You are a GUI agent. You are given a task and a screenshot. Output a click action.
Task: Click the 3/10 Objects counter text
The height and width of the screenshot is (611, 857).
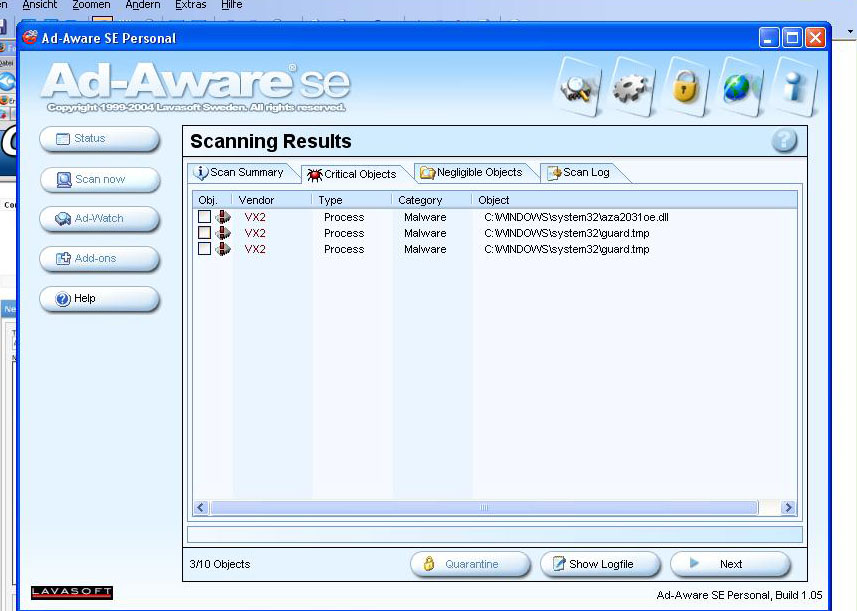pyautogui.click(x=220, y=564)
